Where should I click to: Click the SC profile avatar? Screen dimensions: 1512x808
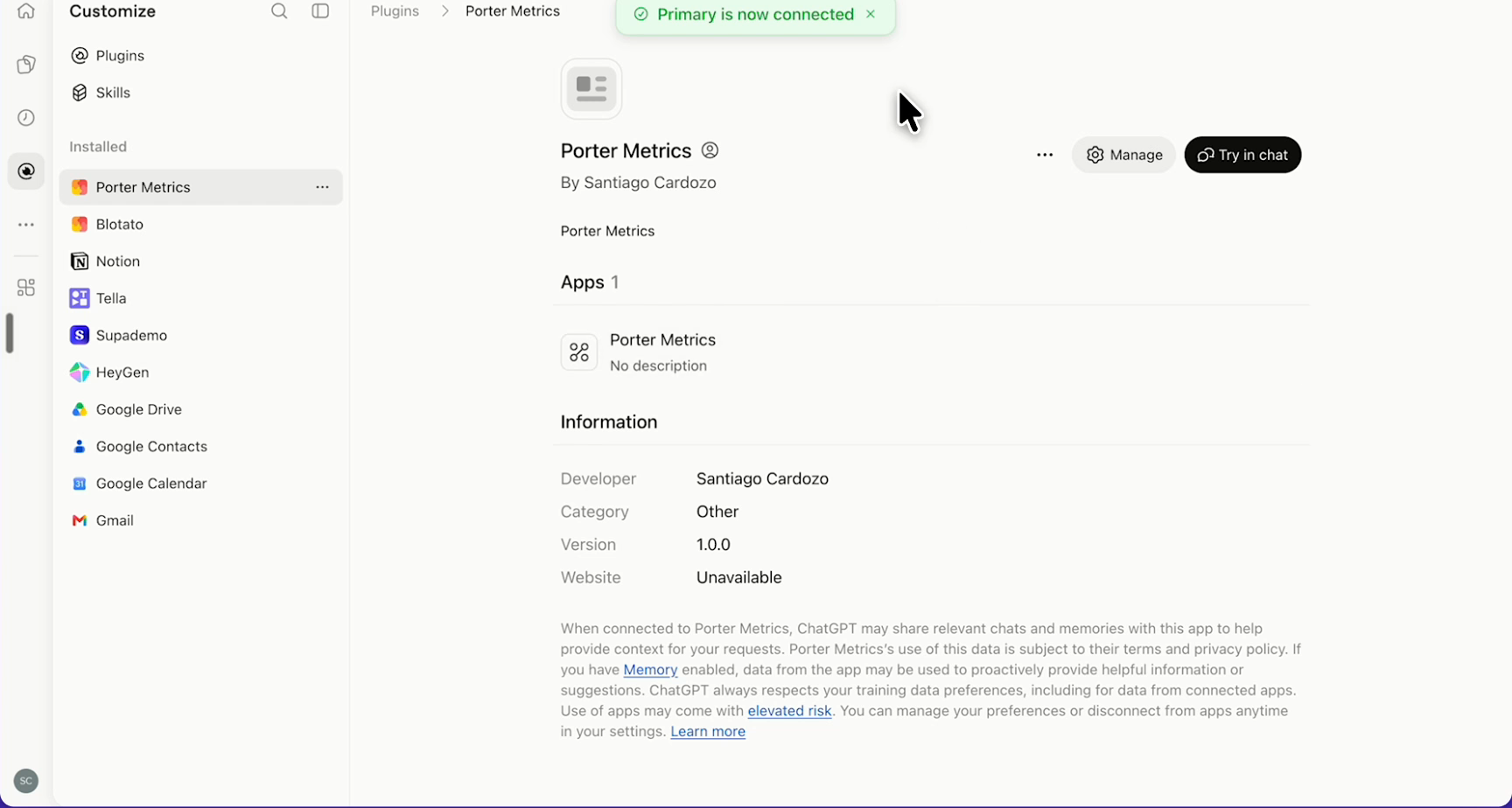[26, 781]
